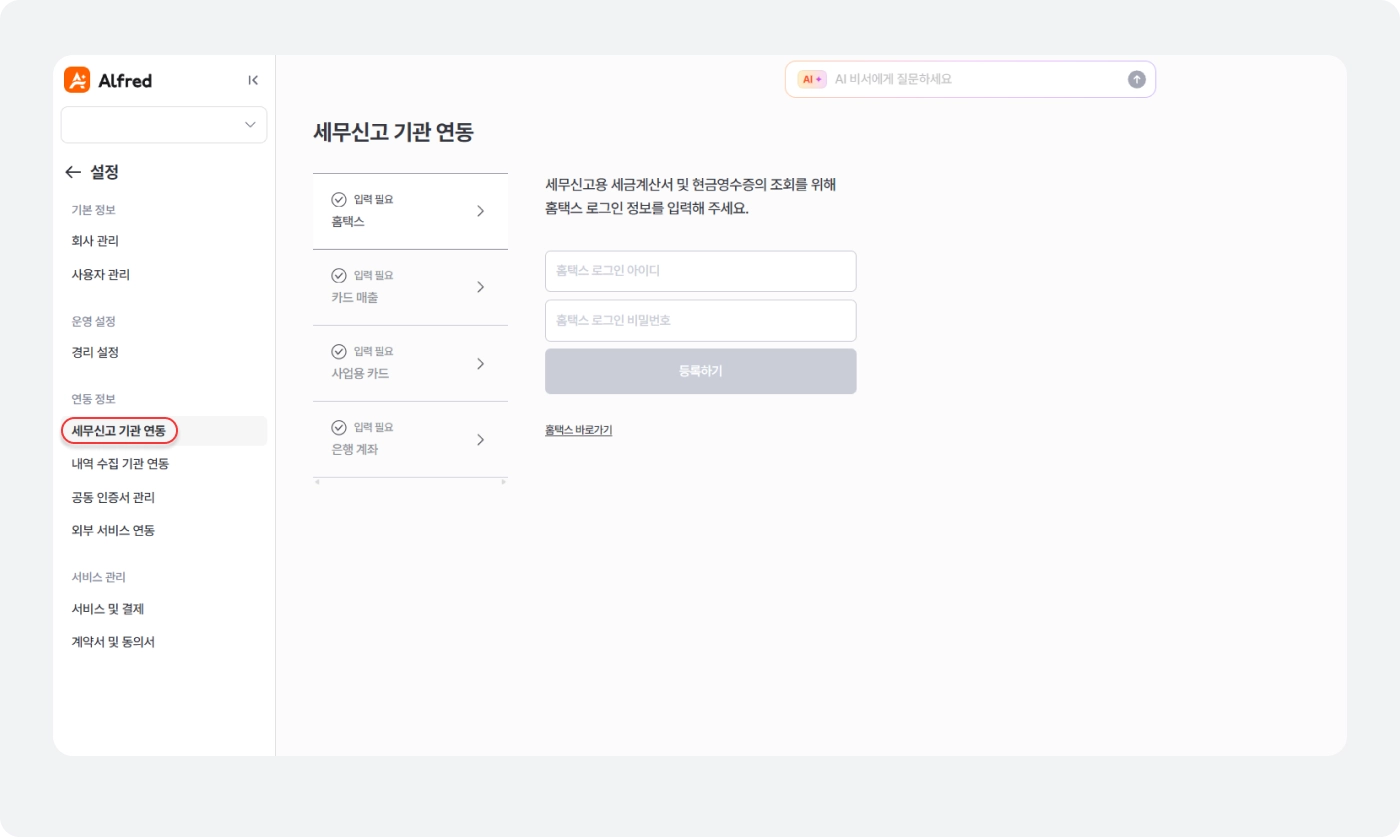This screenshot has width=1400, height=837.
Task: Click the check circle icon for 은행 계좌
Action: (x=339, y=427)
